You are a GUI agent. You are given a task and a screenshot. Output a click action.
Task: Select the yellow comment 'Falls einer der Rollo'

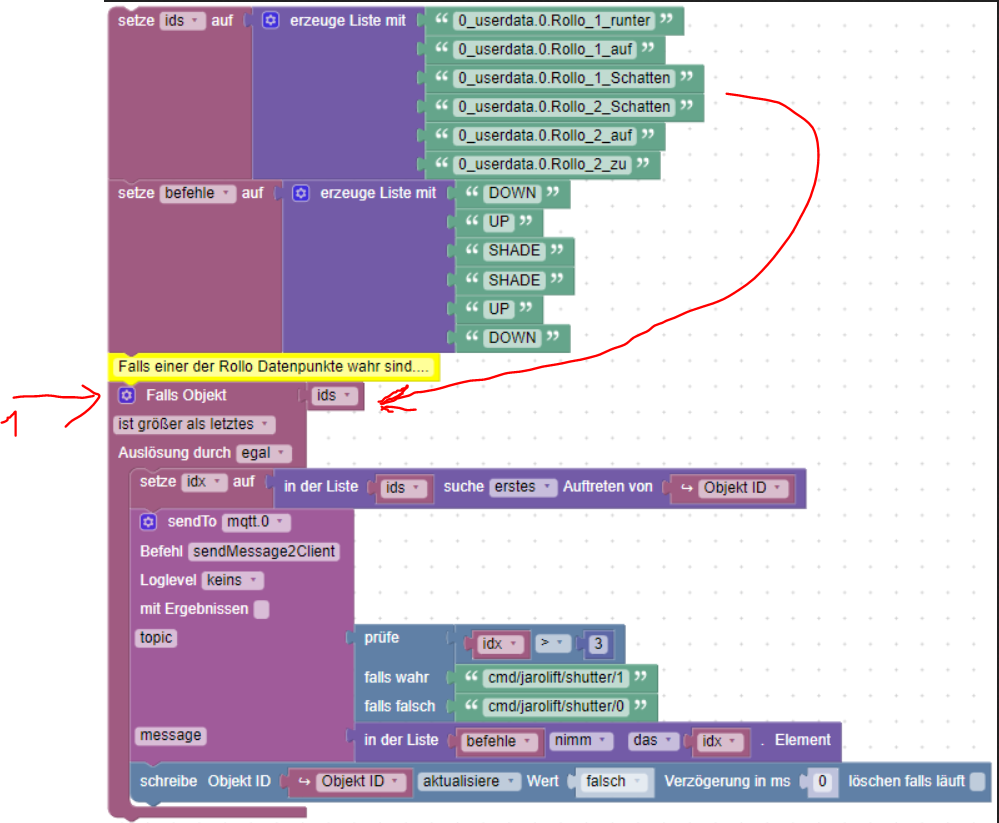[x=274, y=367]
